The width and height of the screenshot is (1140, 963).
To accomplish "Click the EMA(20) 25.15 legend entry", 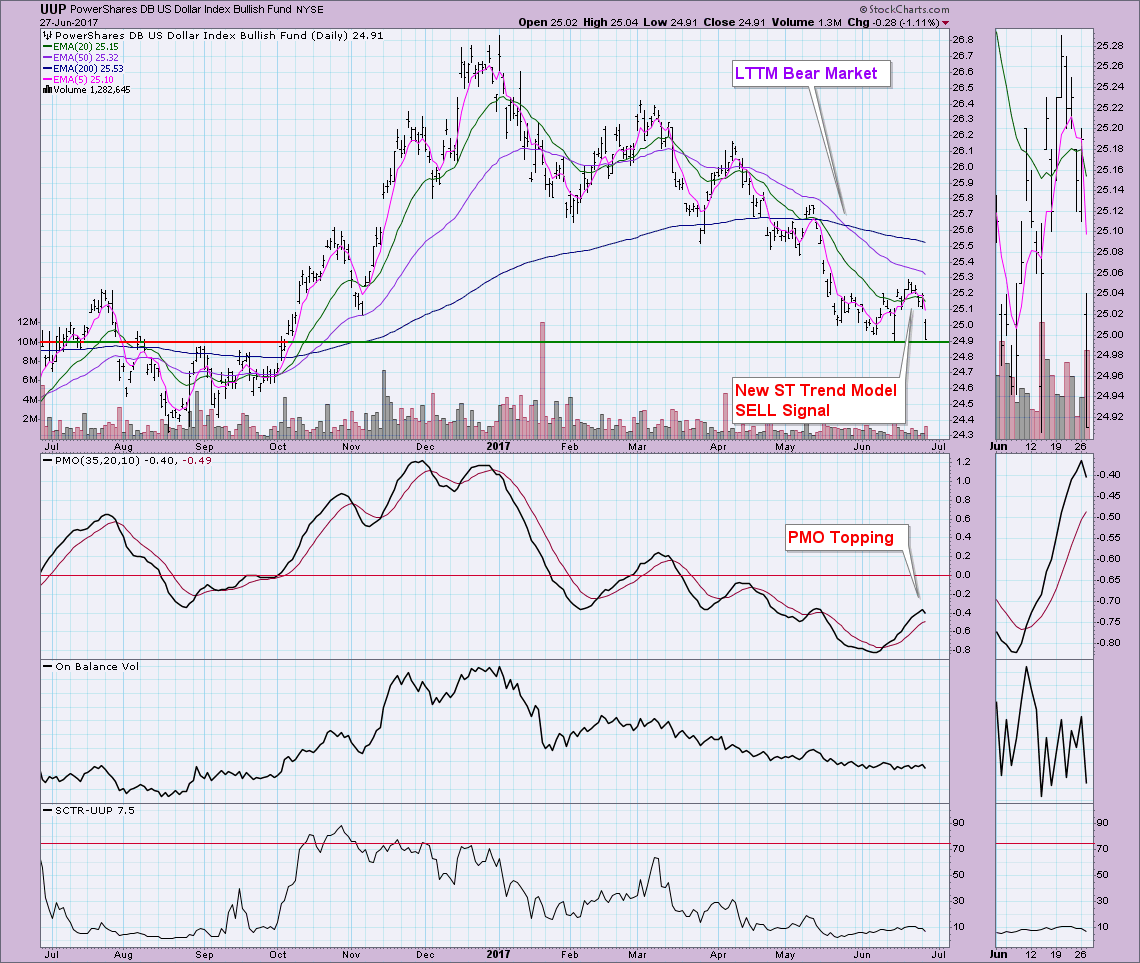I will point(80,47).
